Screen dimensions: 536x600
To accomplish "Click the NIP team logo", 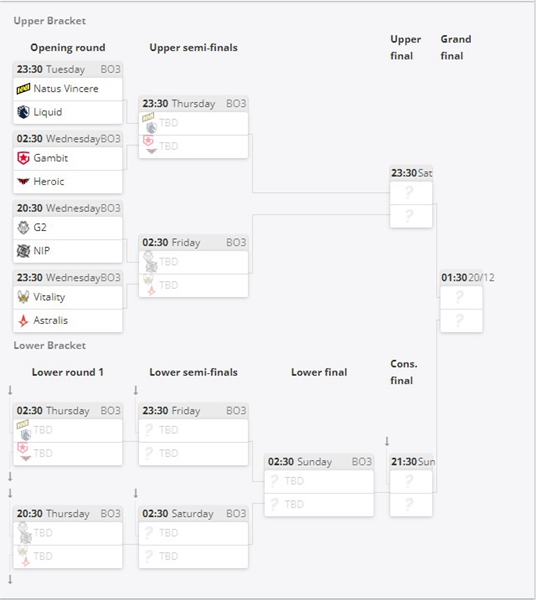I will click(x=23, y=251).
